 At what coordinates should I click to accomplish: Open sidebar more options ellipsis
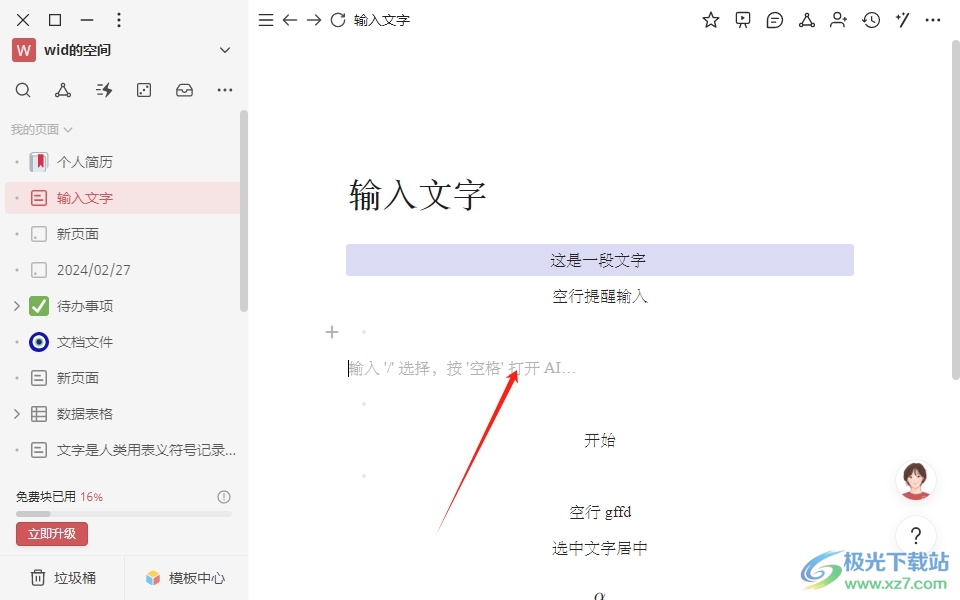(x=225, y=90)
